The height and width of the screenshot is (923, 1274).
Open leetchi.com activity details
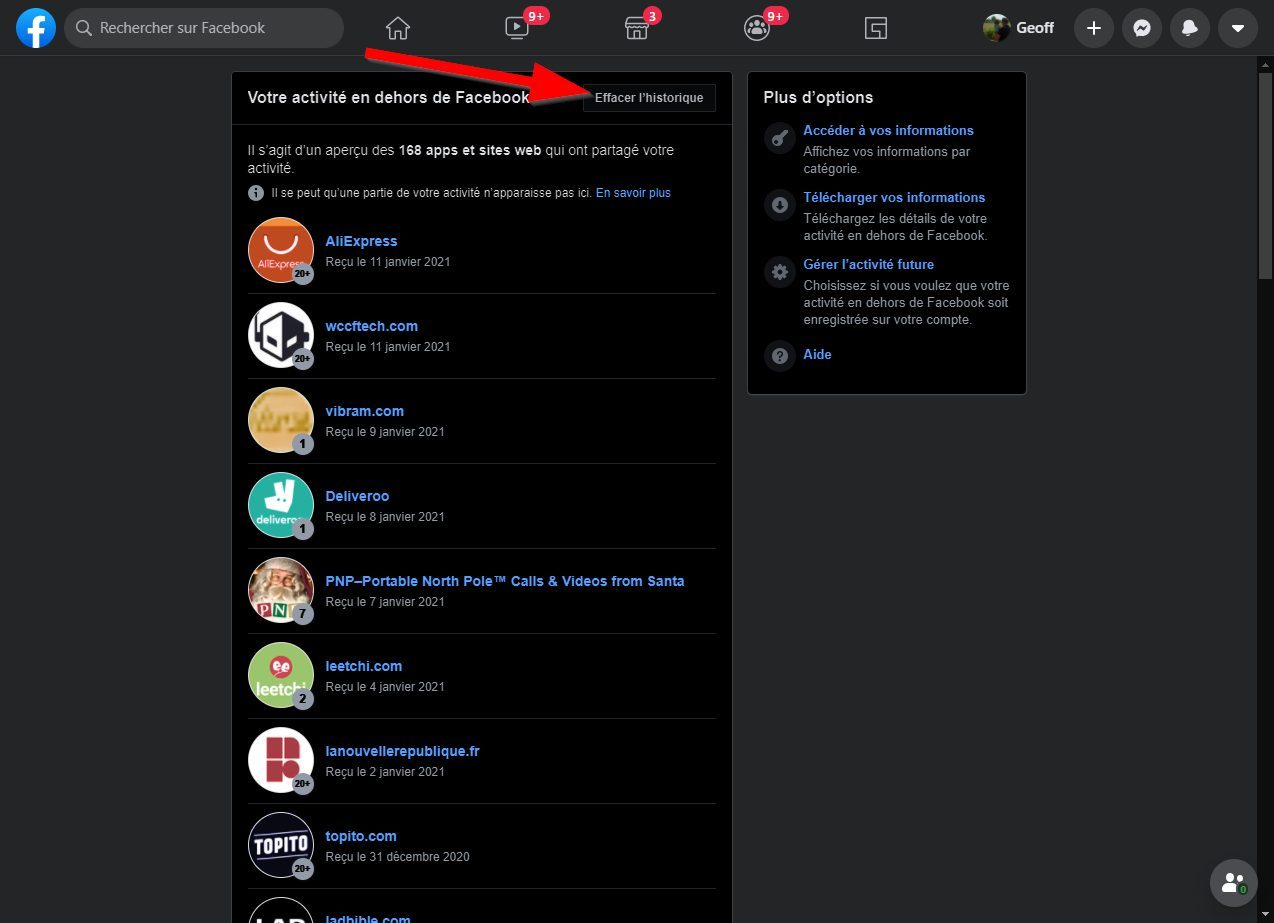pyautogui.click(x=364, y=666)
